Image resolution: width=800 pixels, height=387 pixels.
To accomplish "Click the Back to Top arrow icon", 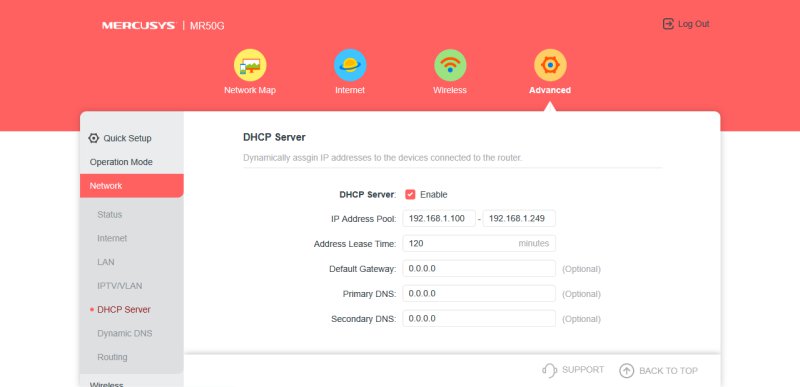I will [626, 371].
